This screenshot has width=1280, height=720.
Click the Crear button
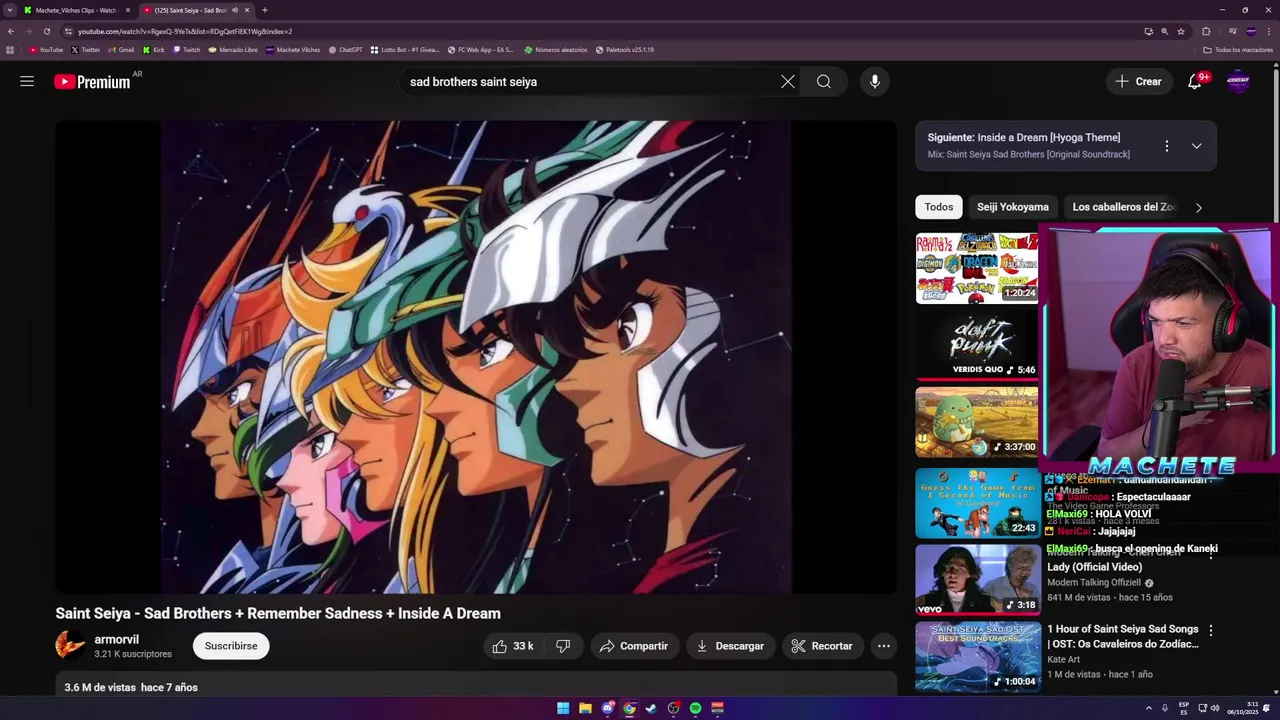pos(1139,82)
